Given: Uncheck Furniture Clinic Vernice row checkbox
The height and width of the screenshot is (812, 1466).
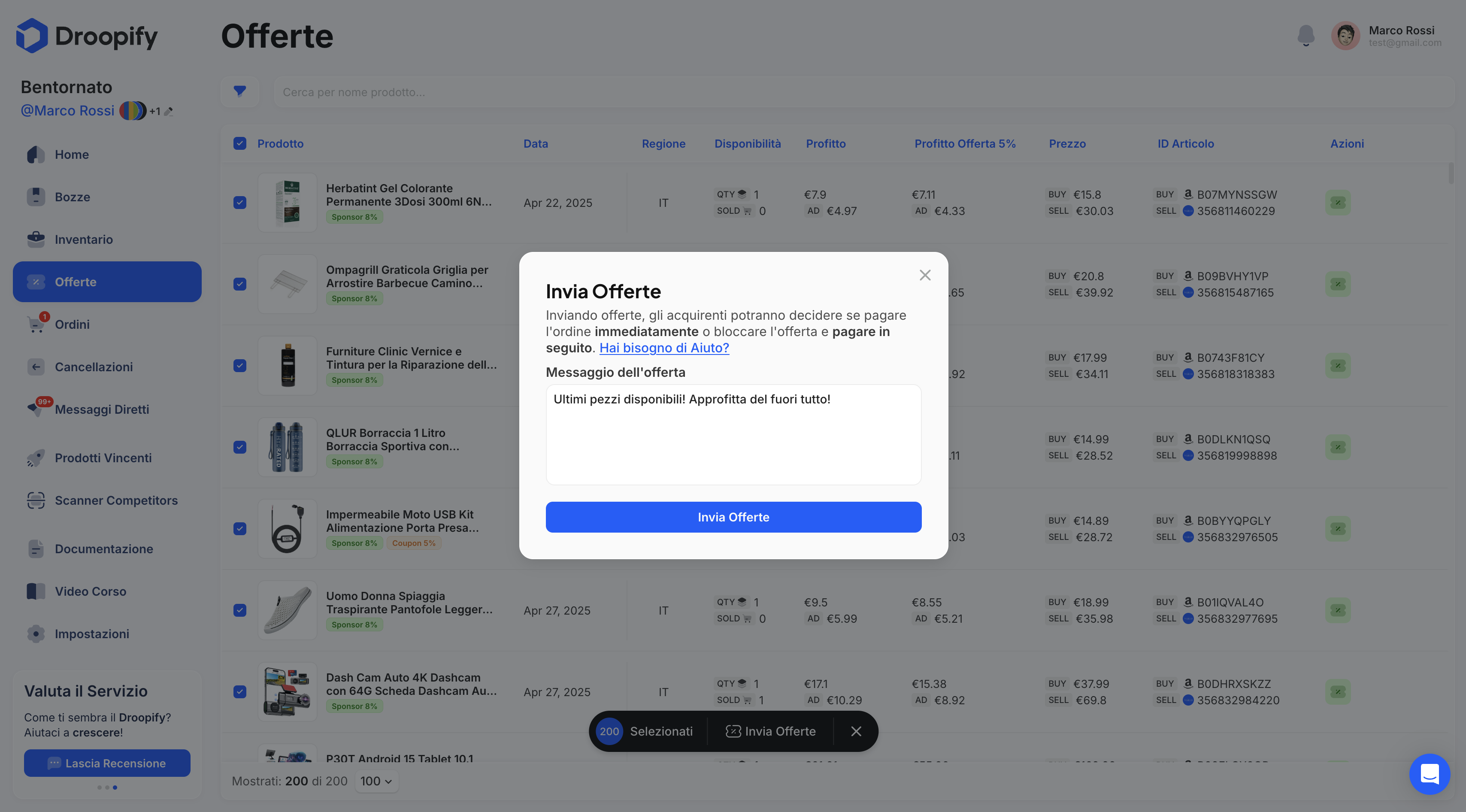Looking at the screenshot, I should [x=239, y=365].
